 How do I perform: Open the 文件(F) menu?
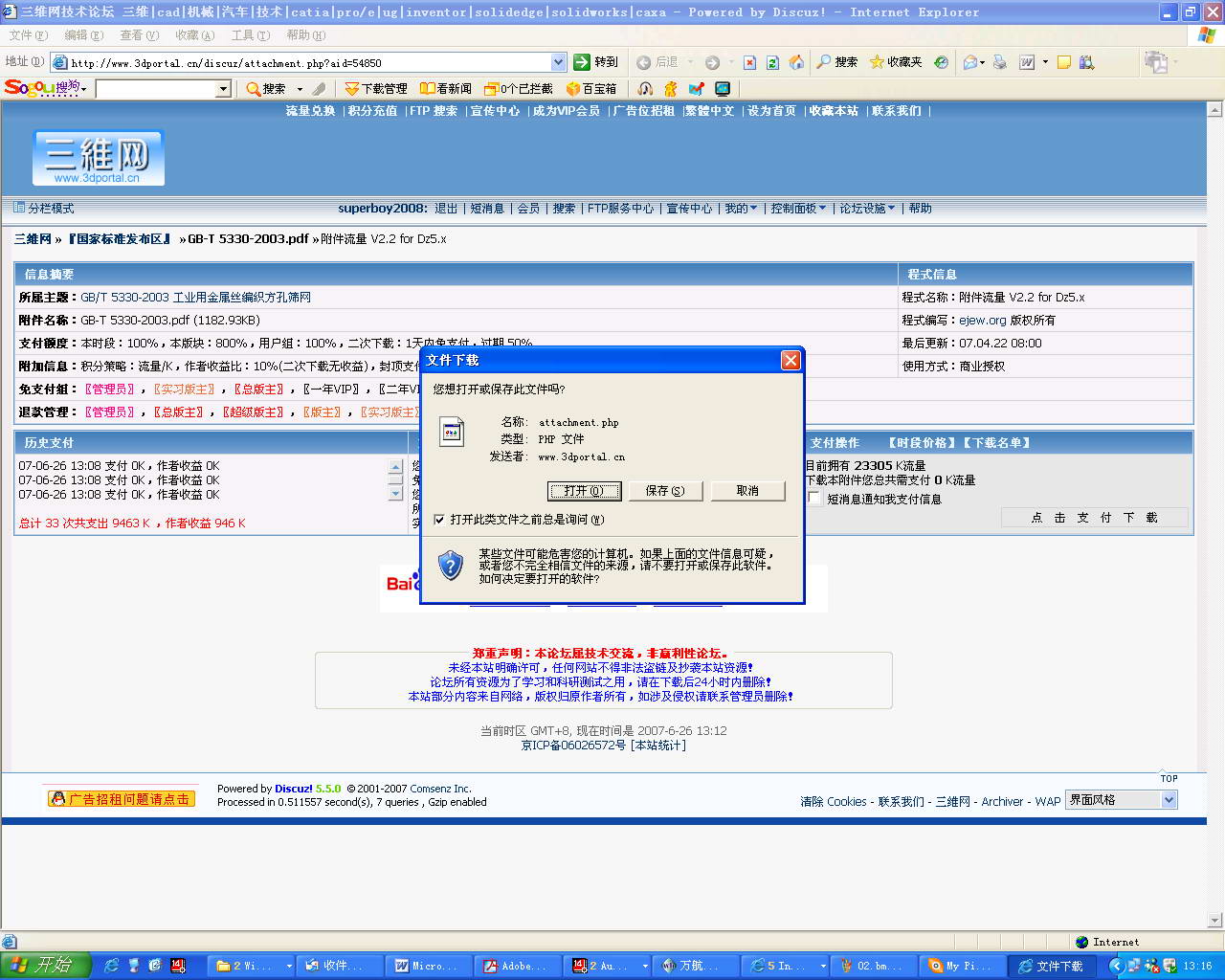coord(28,35)
